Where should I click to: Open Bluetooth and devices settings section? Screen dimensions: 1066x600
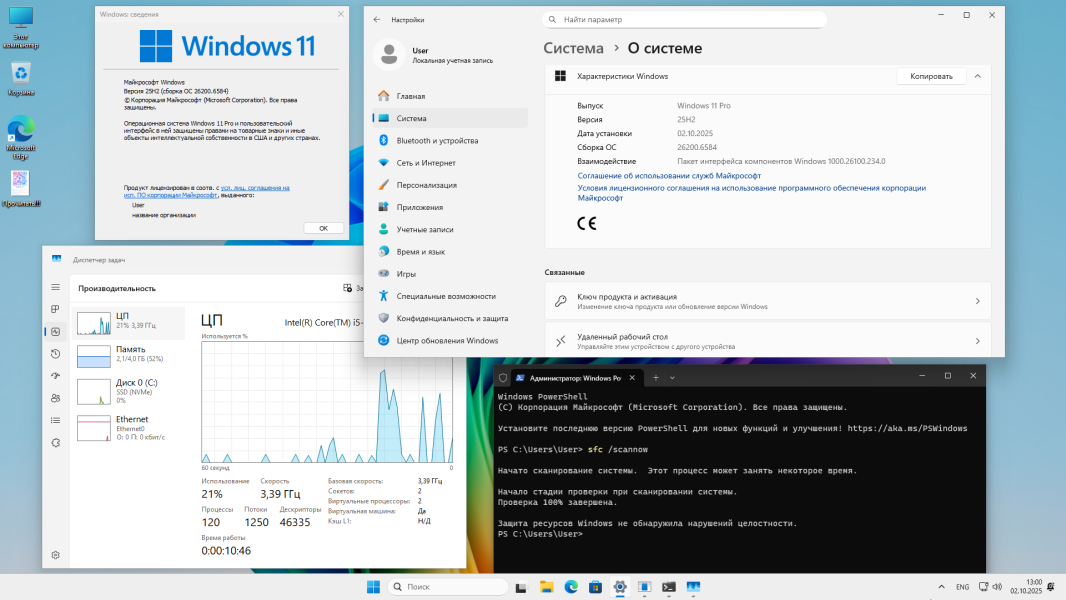(x=437, y=141)
